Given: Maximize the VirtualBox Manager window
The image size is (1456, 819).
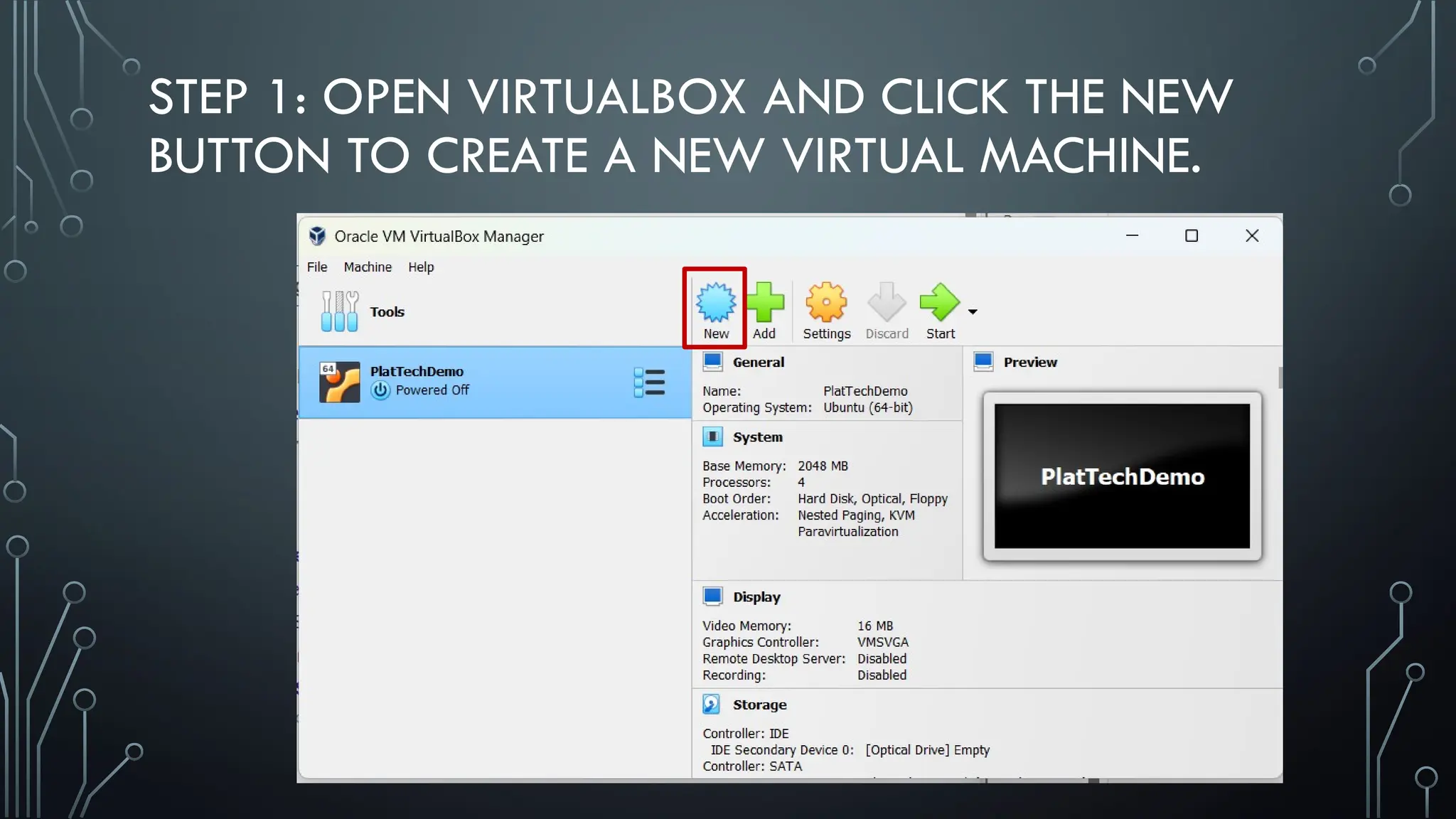Looking at the screenshot, I should (x=1192, y=235).
